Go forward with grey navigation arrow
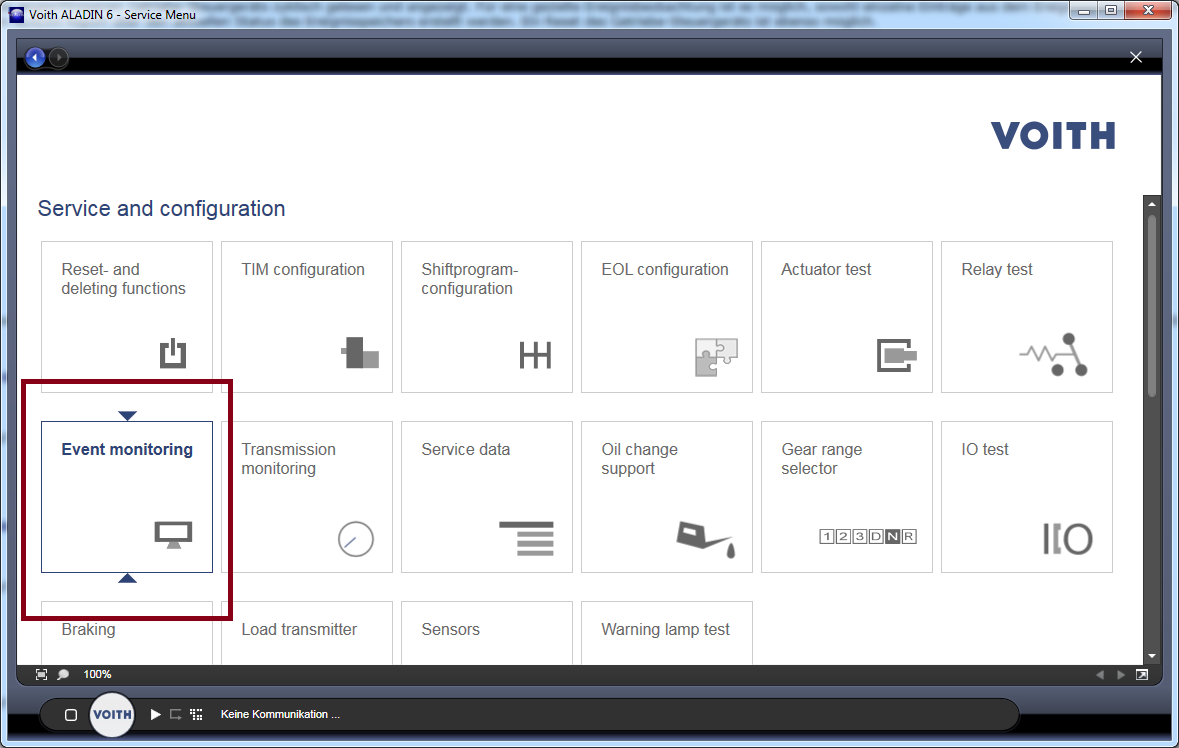The image size is (1179, 748). click(58, 57)
